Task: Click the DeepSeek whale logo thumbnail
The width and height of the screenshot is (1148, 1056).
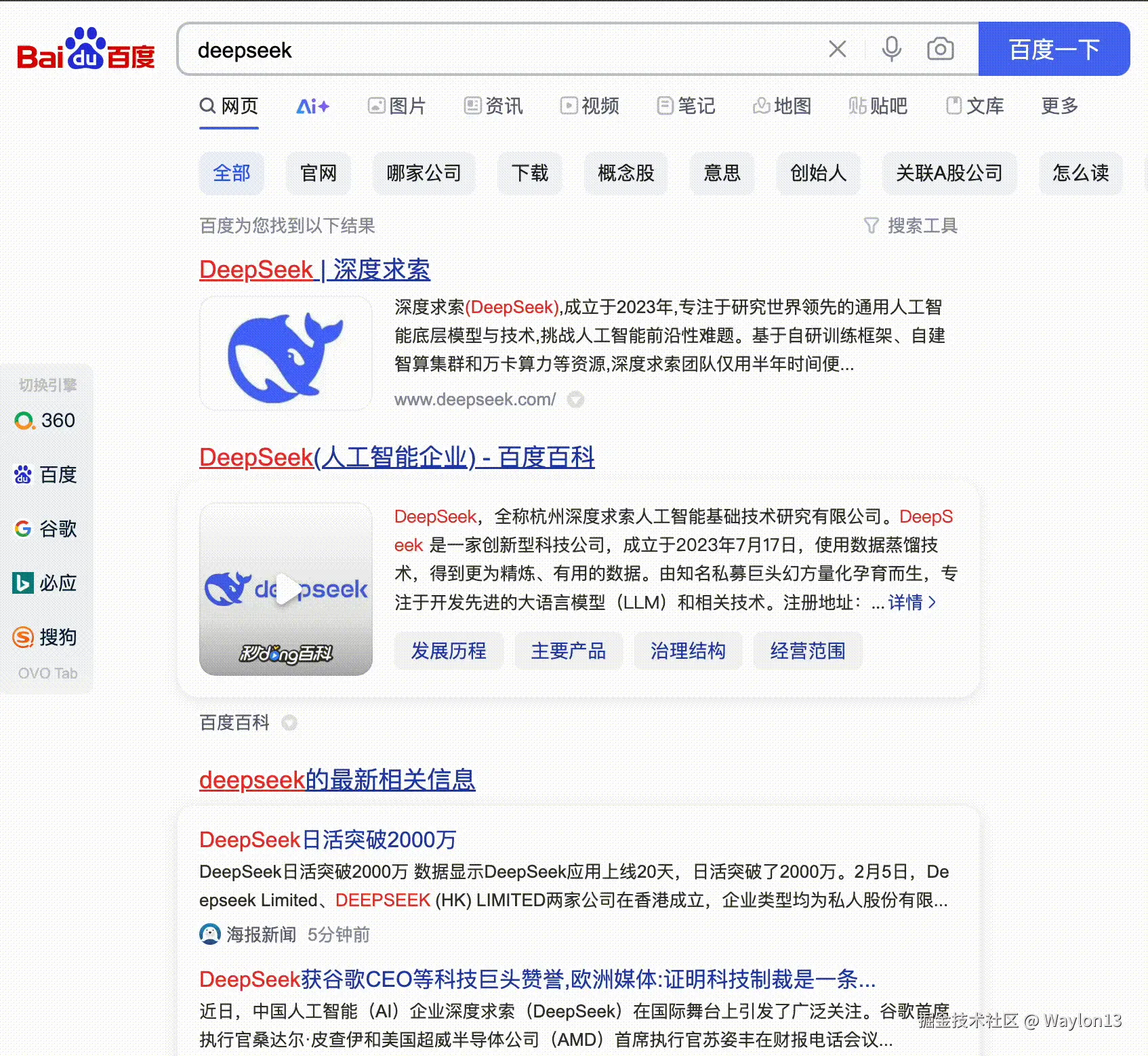Action: click(286, 353)
